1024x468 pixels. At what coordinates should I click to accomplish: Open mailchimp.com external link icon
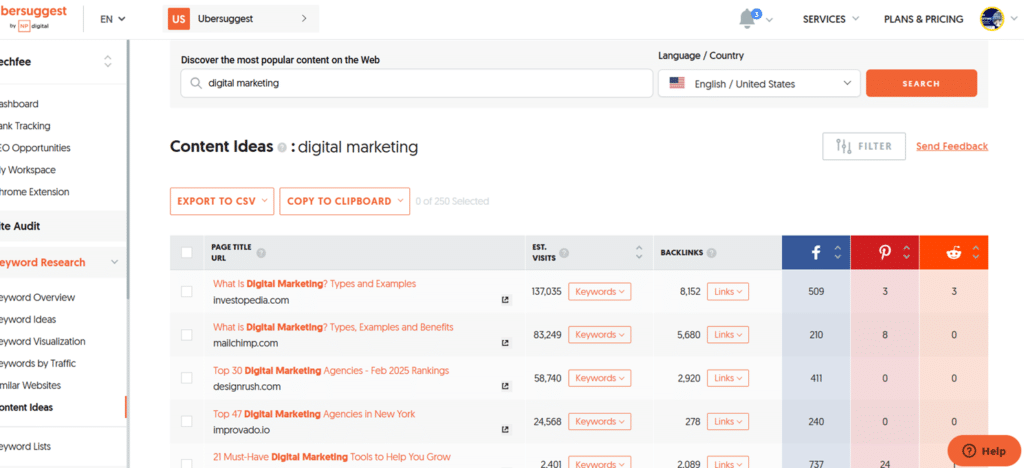point(505,343)
